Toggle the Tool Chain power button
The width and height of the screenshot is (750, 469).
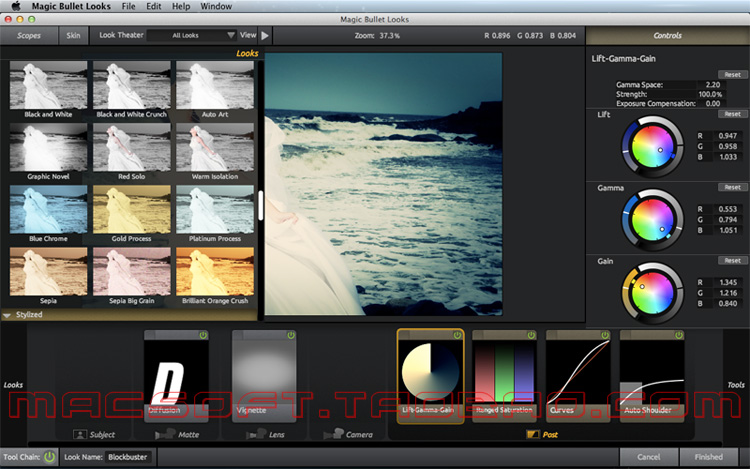coord(49,457)
